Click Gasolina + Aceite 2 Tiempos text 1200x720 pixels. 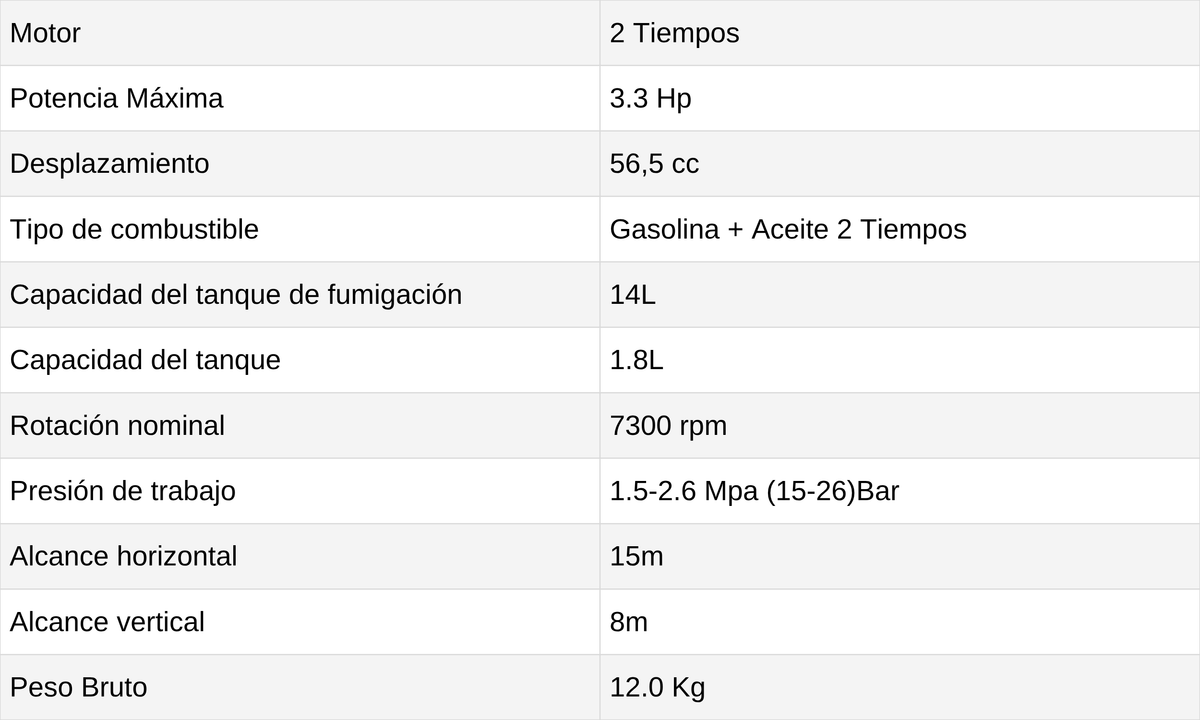tap(788, 229)
